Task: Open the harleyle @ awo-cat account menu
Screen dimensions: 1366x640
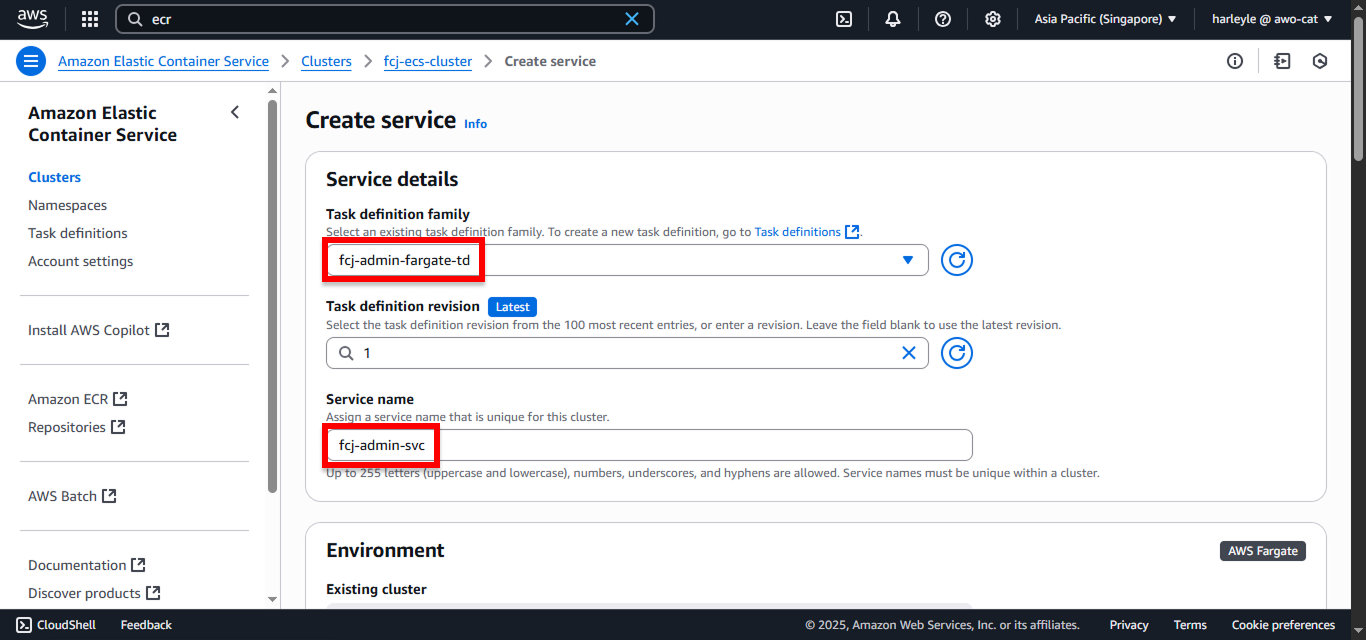Action: tap(1272, 19)
